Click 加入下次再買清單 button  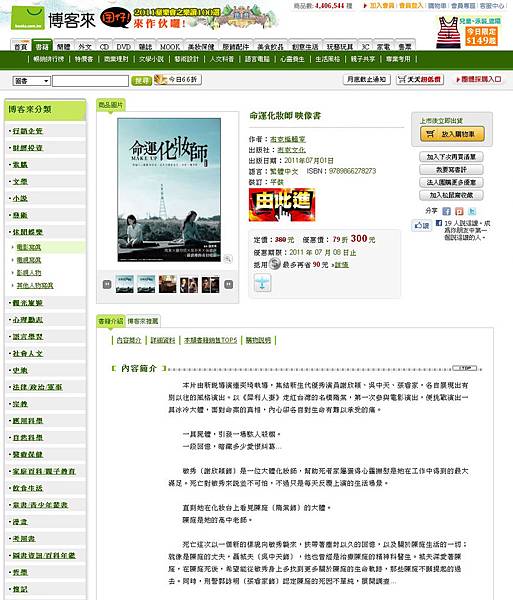[x=451, y=157]
